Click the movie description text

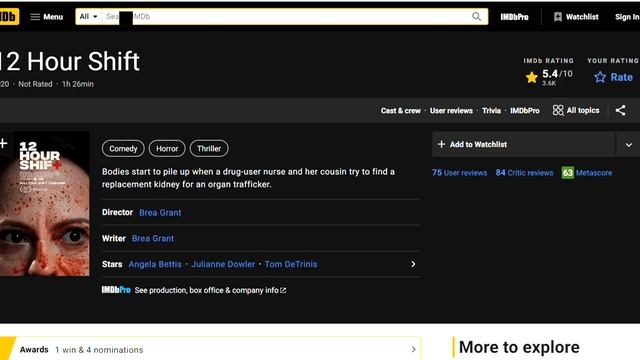(x=248, y=178)
